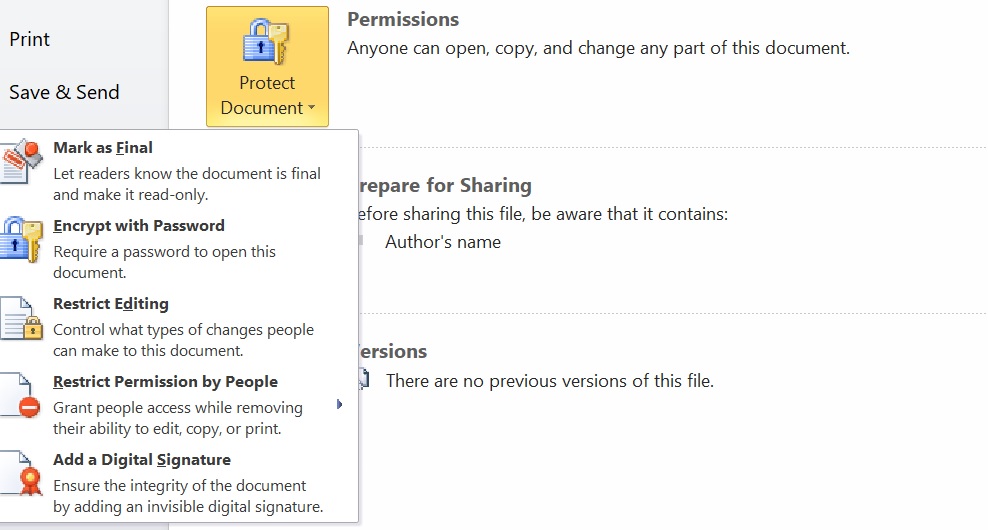Click the Mark as Final stamp icon

click(22, 161)
